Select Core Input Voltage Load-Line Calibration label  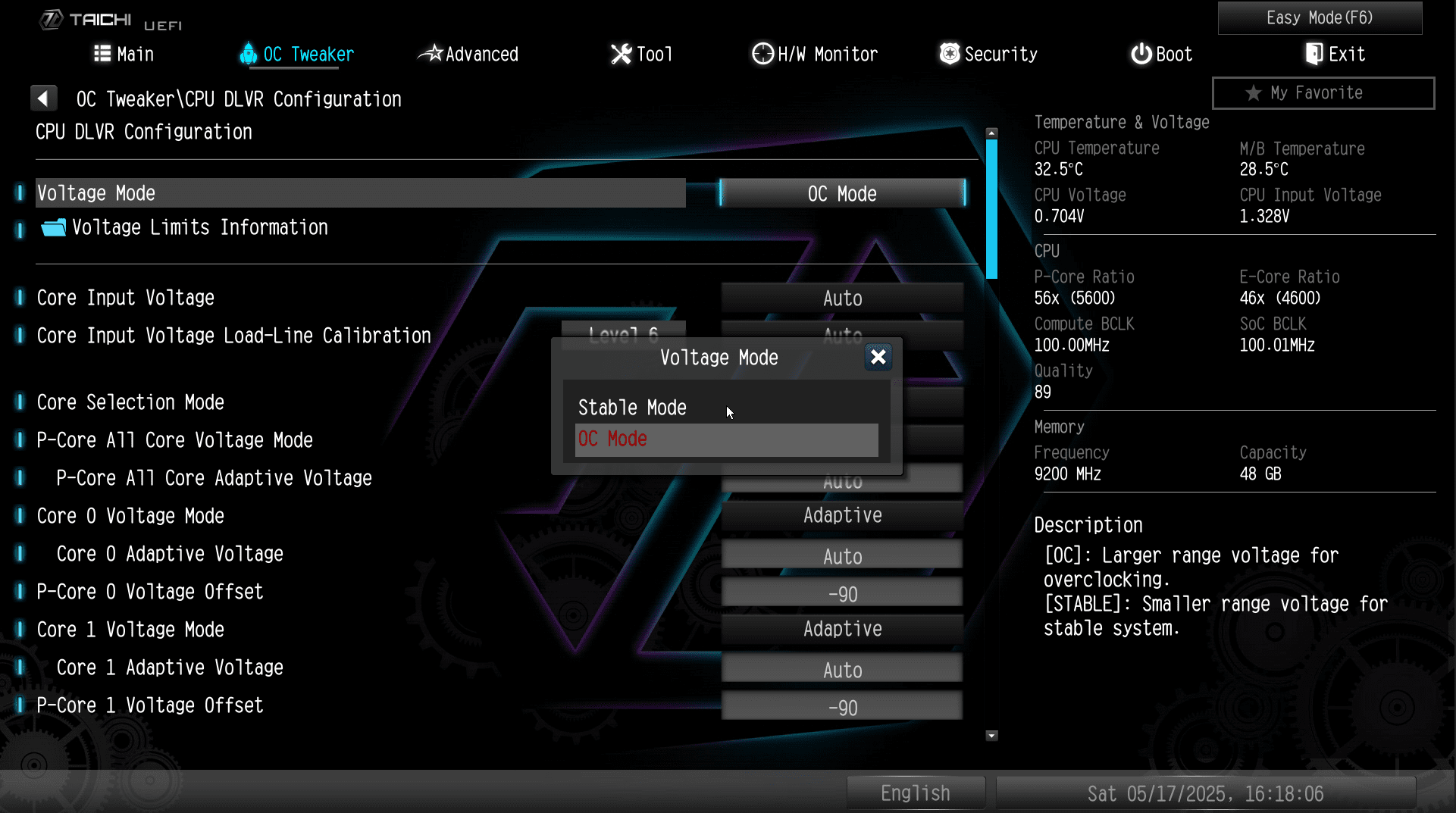(234, 336)
